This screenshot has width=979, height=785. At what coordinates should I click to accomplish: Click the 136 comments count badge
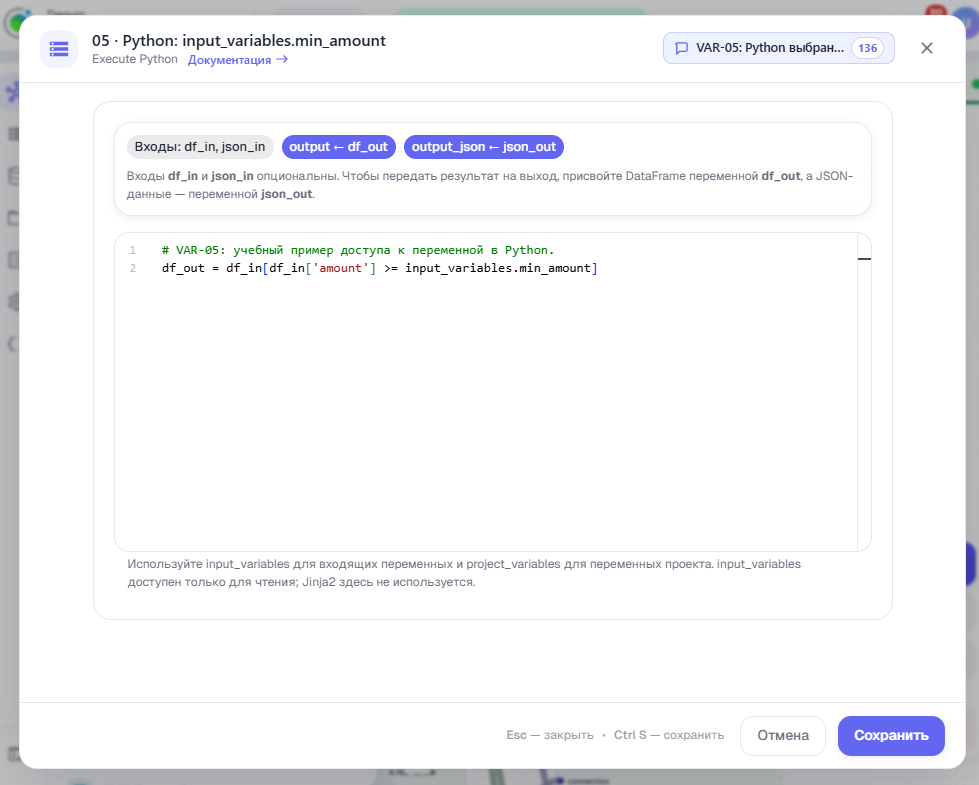tap(867, 48)
